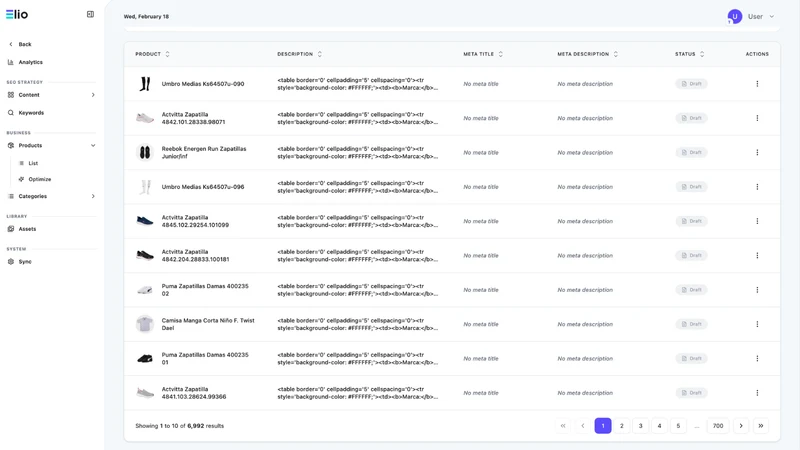This screenshot has height=450, width=800.
Task: Expand the Categories chevron
Action: (93, 196)
